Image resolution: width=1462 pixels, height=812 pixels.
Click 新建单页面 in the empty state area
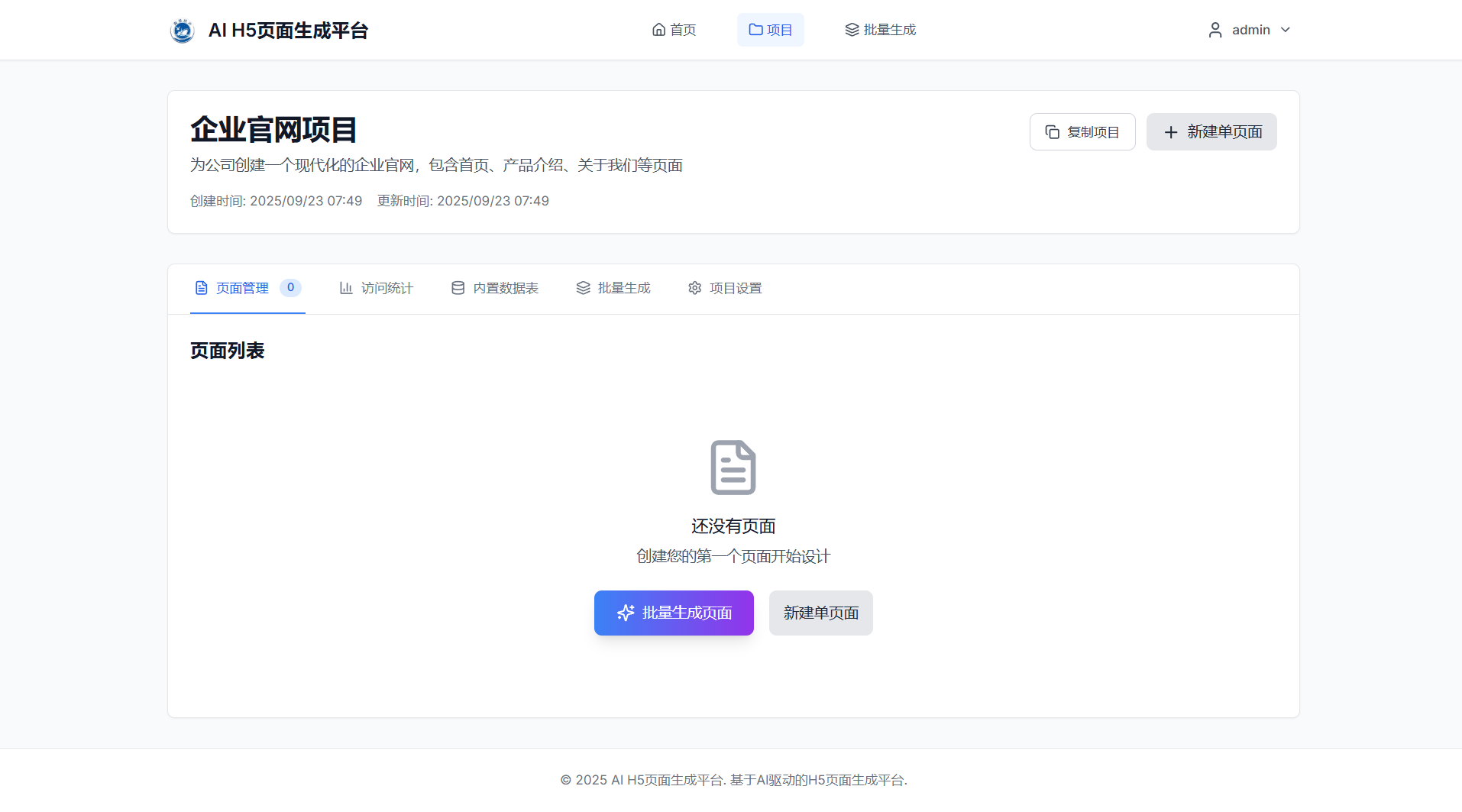click(820, 613)
